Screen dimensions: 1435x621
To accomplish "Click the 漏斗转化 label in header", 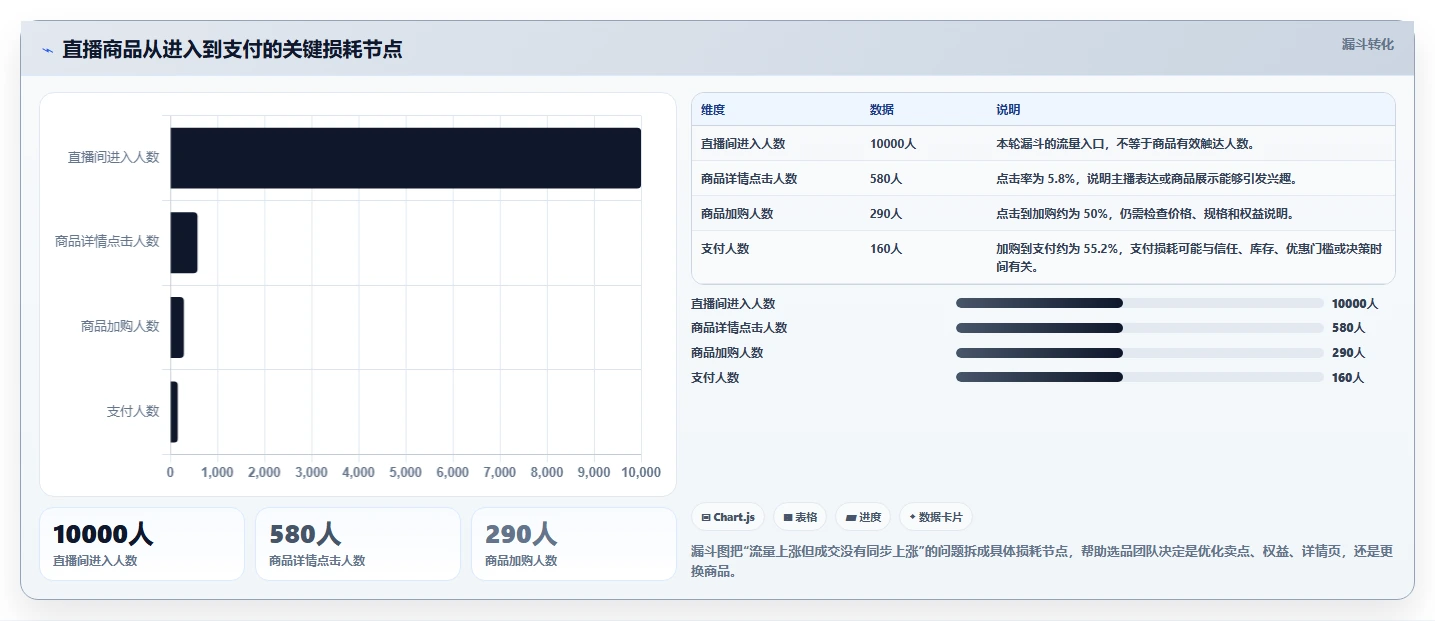I will [1367, 45].
